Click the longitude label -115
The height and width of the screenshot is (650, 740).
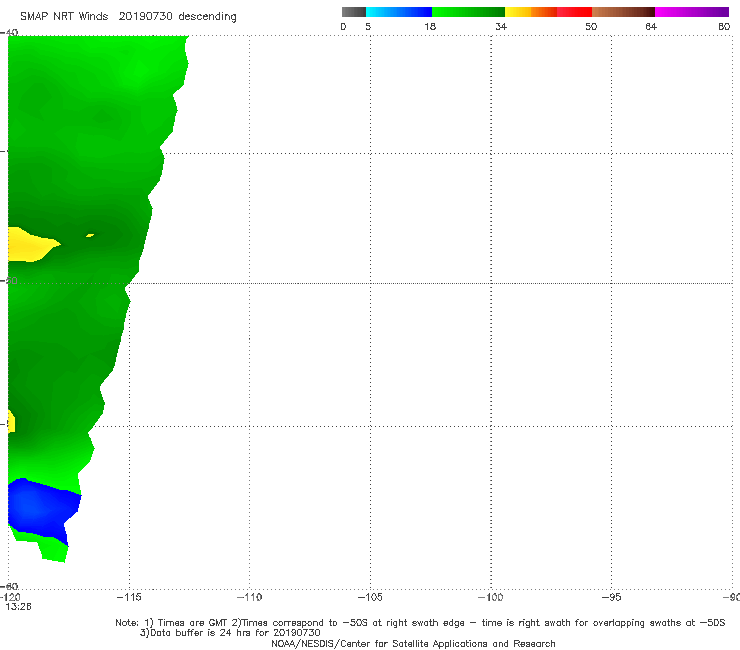pos(129,597)
